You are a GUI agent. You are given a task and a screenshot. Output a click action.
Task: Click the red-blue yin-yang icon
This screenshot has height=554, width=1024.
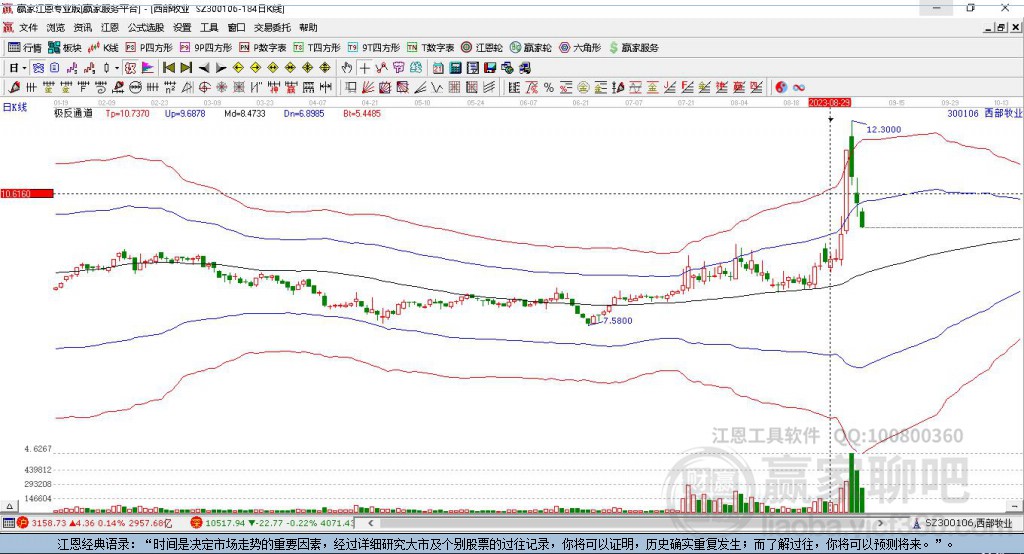coord(781,87)
